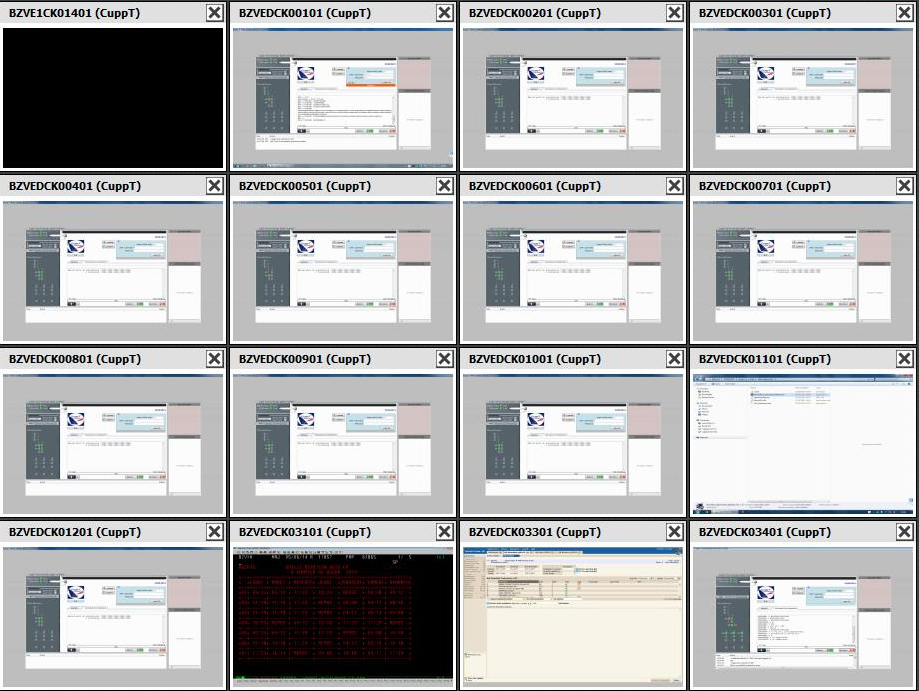Open the BZVEDCK03101 red terminal thumbnail
Viewport: 919px width, 691px height.
point(343,617)
